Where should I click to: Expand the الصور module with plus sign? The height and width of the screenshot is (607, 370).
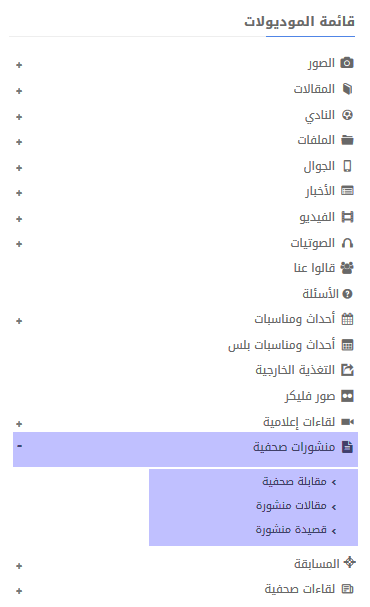pos(19,65)
